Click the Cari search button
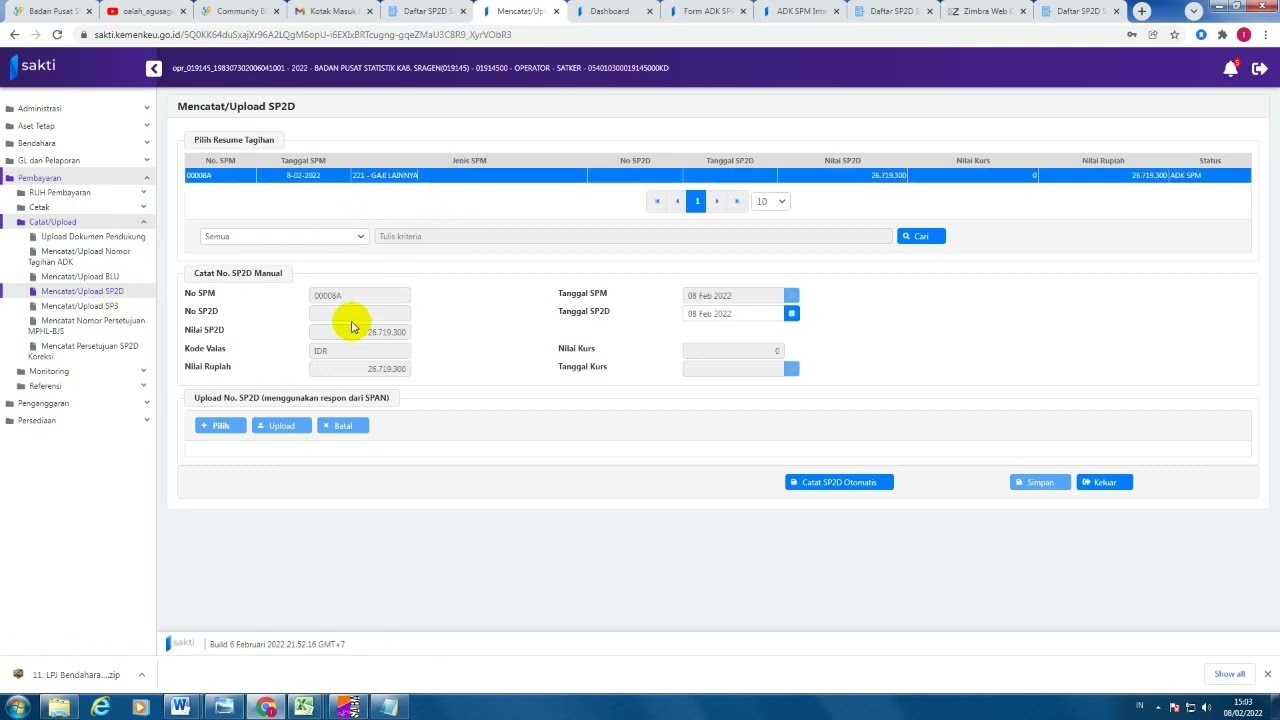The image size is (1280, 720). 921,236
